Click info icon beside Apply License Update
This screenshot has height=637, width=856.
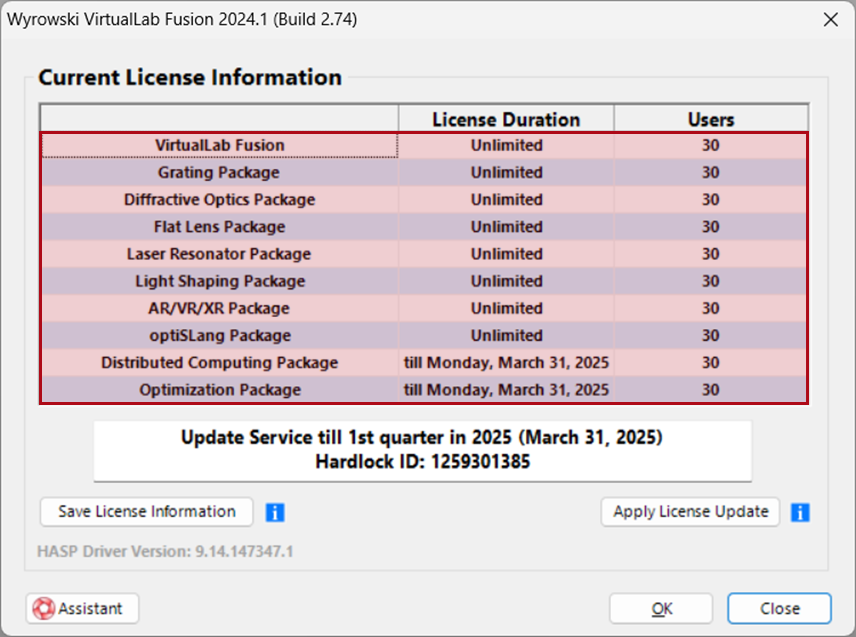coord(800,513)
